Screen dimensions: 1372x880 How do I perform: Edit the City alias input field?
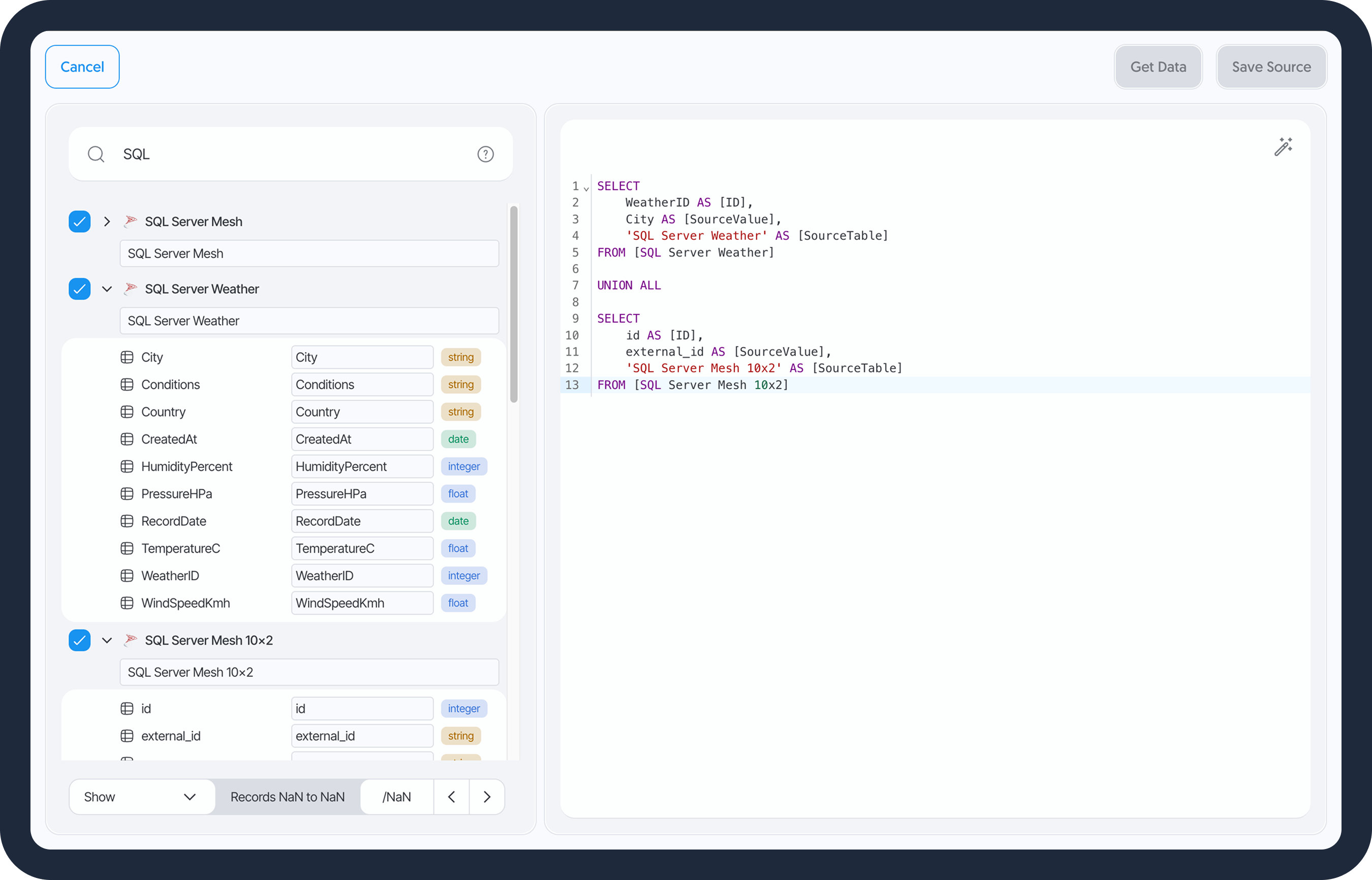point(362,357)
